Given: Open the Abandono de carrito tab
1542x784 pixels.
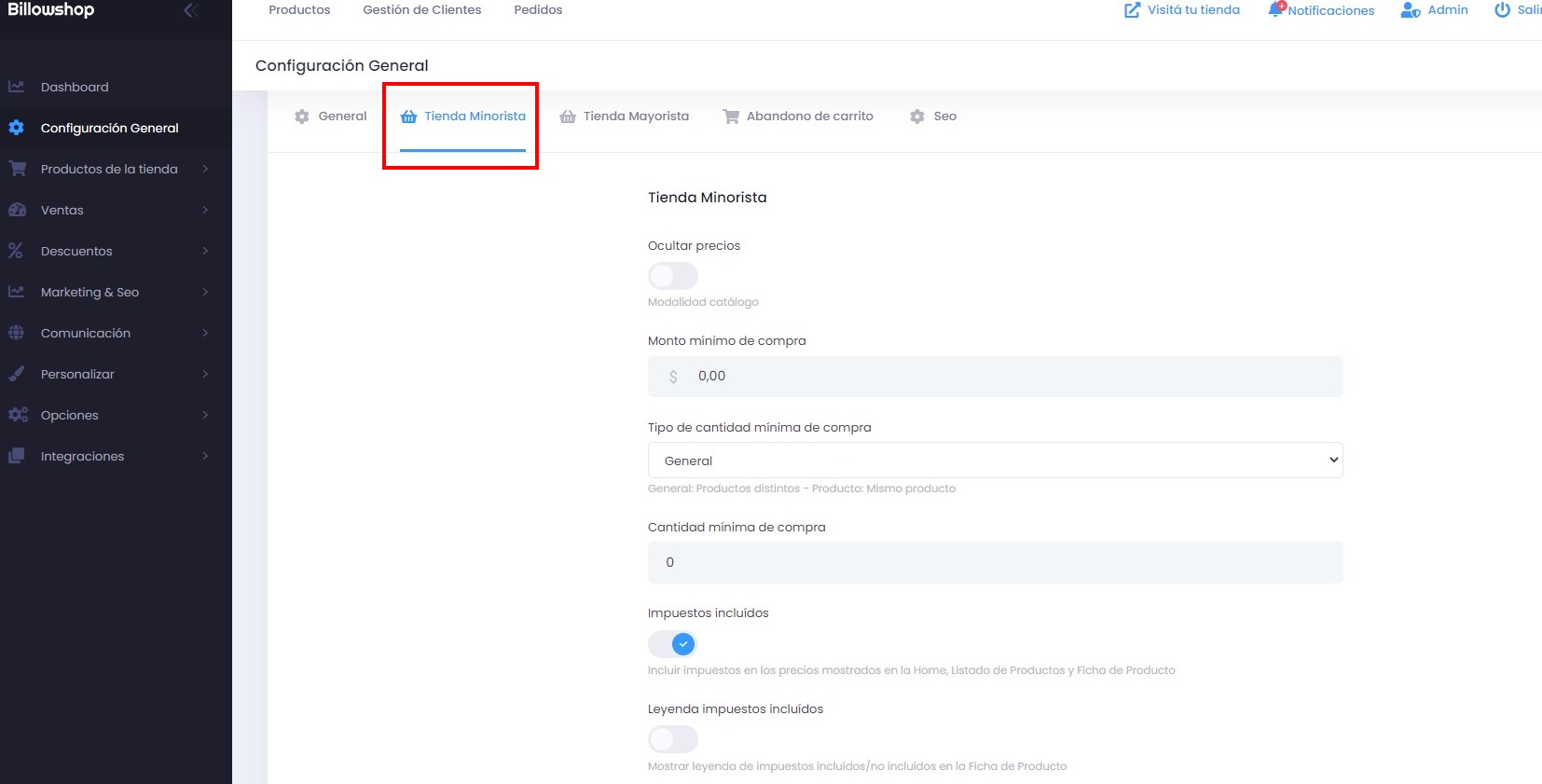Looking at the screenshot, I should (798, 117).
